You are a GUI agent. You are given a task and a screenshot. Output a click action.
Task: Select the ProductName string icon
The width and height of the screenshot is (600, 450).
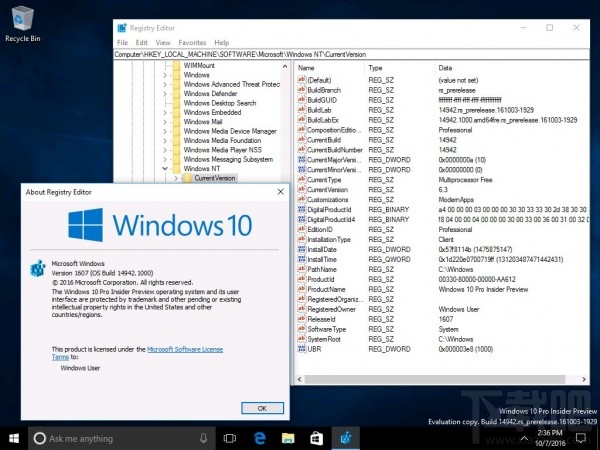click(302, 289)
